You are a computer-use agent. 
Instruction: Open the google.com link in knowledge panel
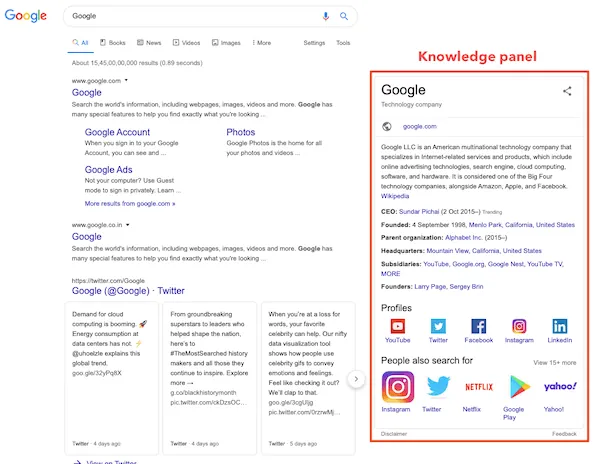click(420, 127)
